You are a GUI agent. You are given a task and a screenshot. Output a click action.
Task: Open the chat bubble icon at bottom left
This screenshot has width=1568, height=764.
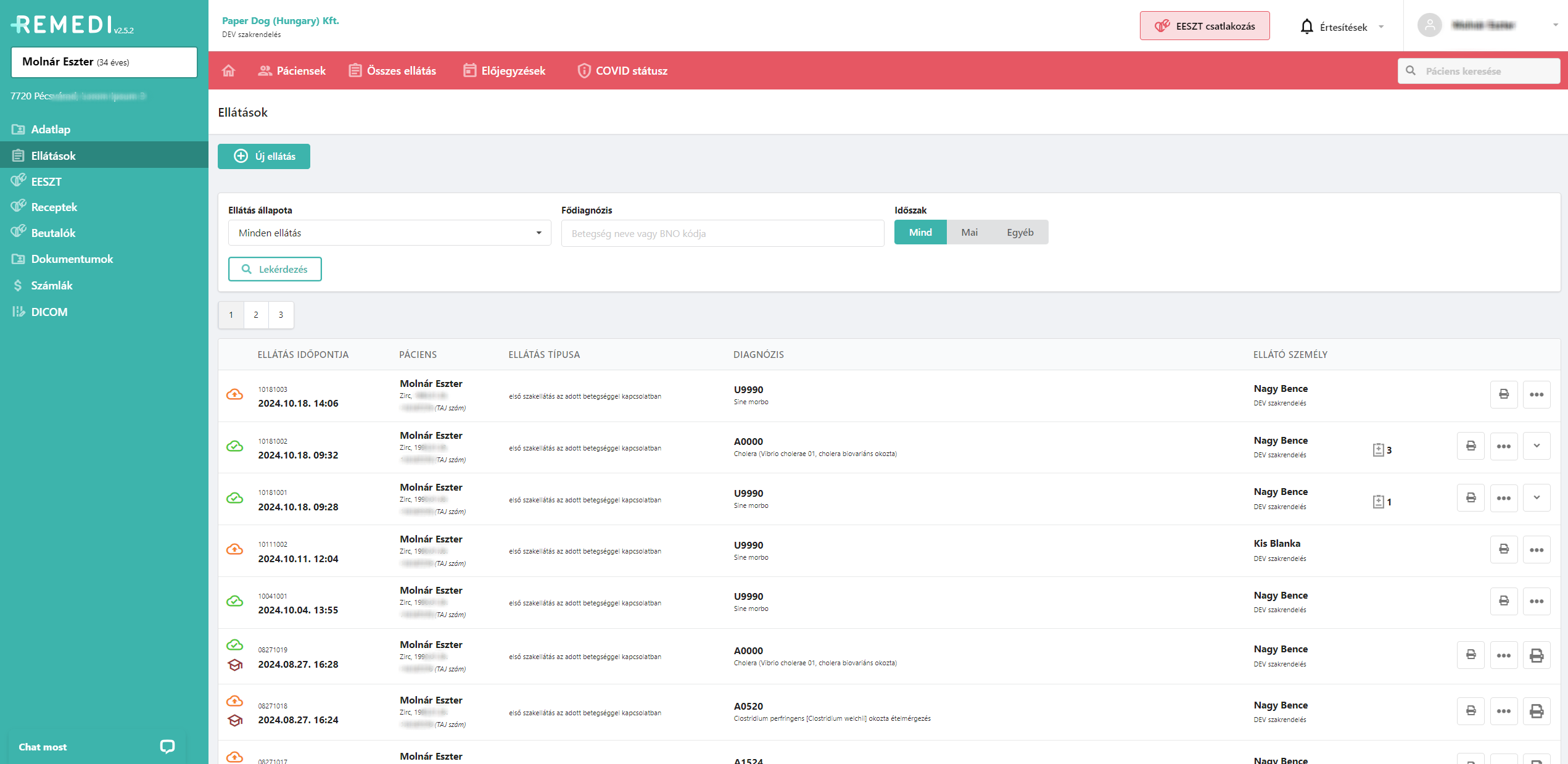(167, 747)
